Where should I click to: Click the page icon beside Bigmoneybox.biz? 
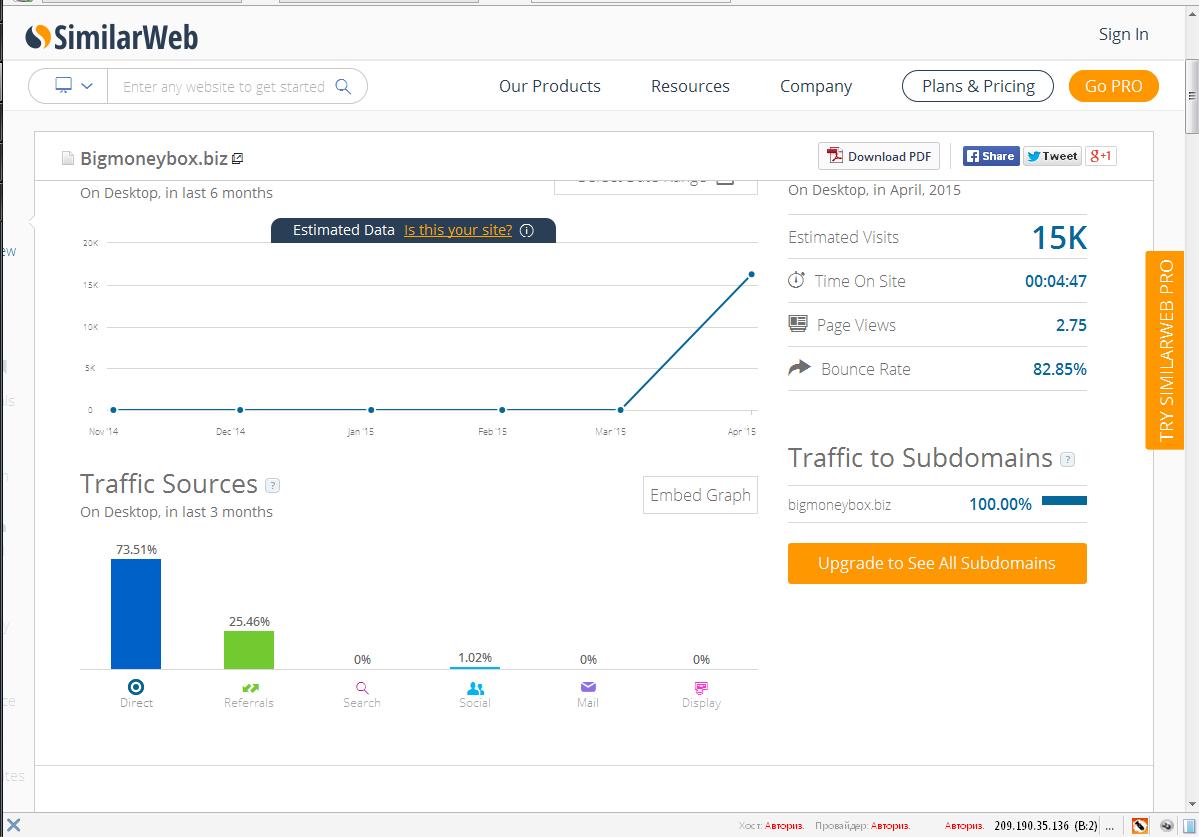click(68, 158)
